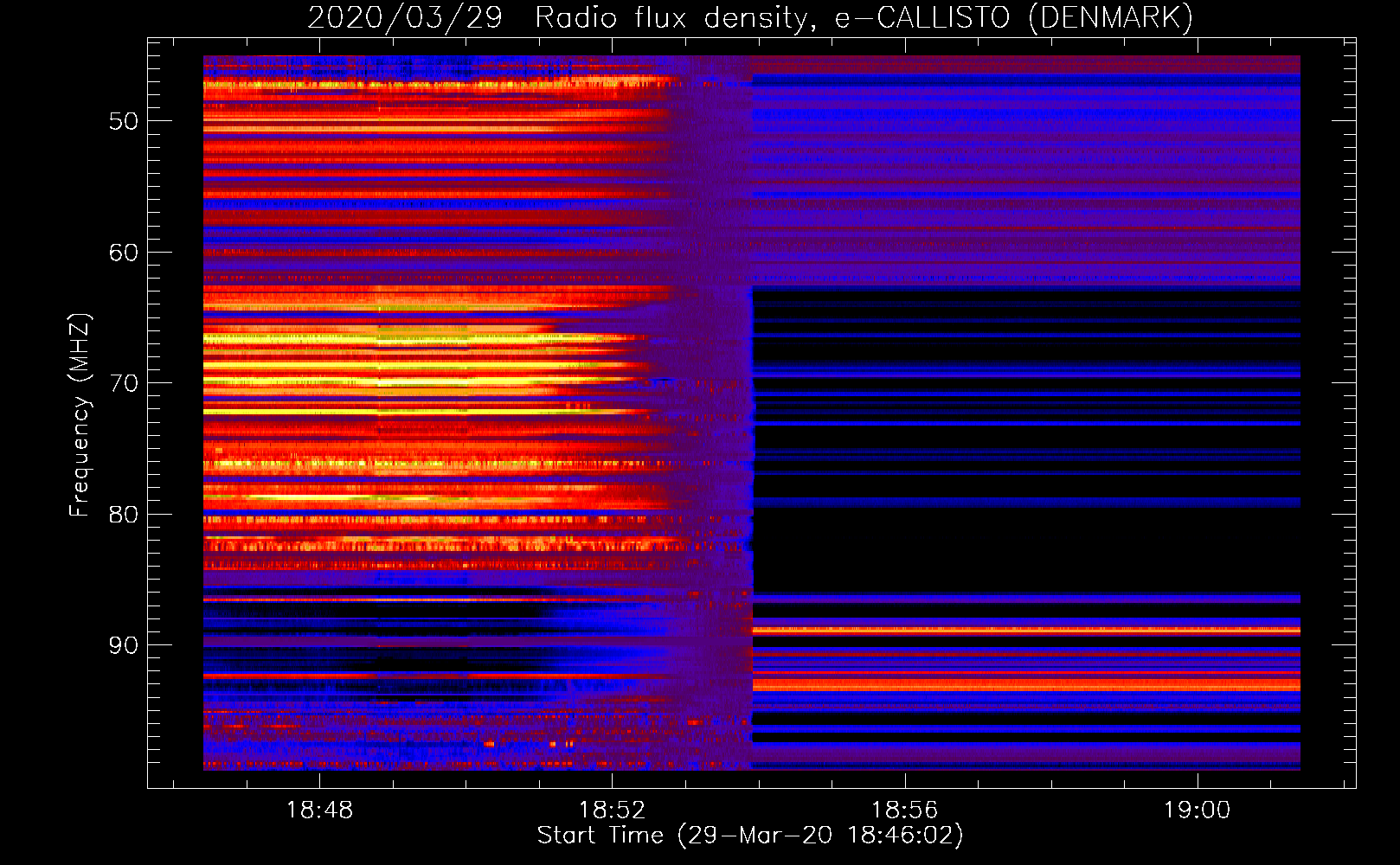Click the 80 frequency tick label
The height and width of the screenshot is (865, 1400).
[124, 515]
